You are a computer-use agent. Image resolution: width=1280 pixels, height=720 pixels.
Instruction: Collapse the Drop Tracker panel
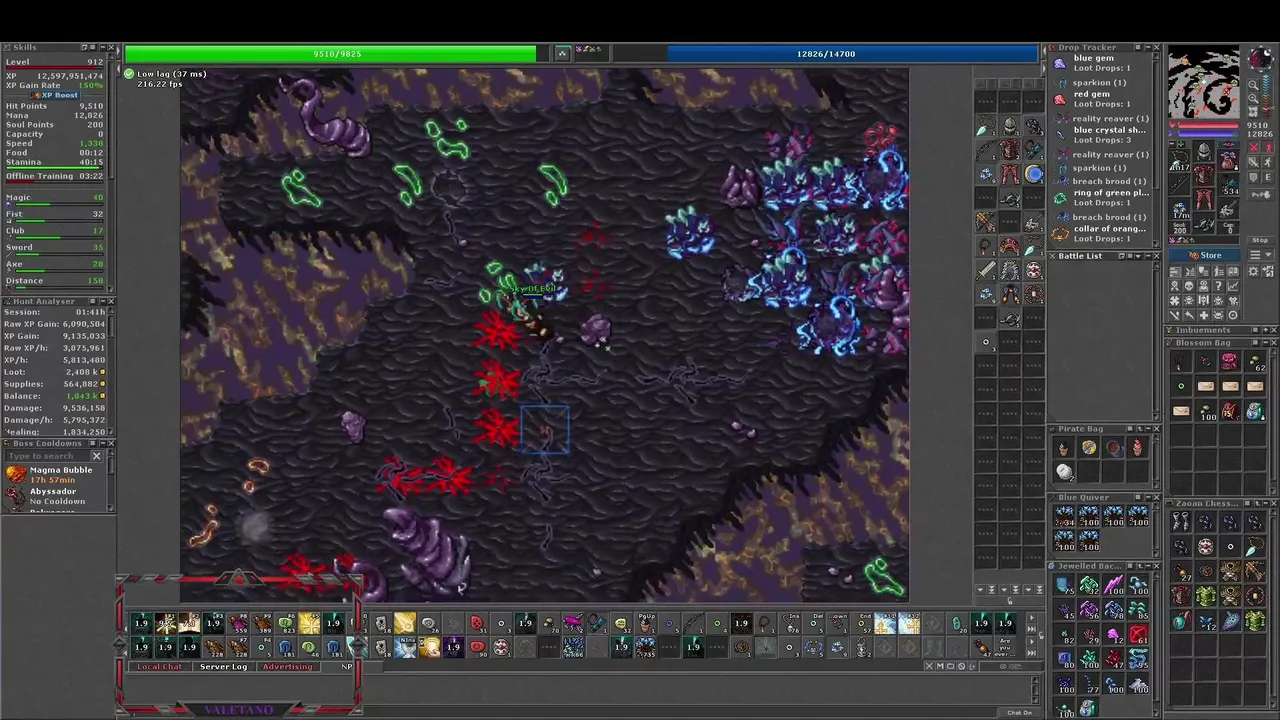click(x=1147, y=47)
